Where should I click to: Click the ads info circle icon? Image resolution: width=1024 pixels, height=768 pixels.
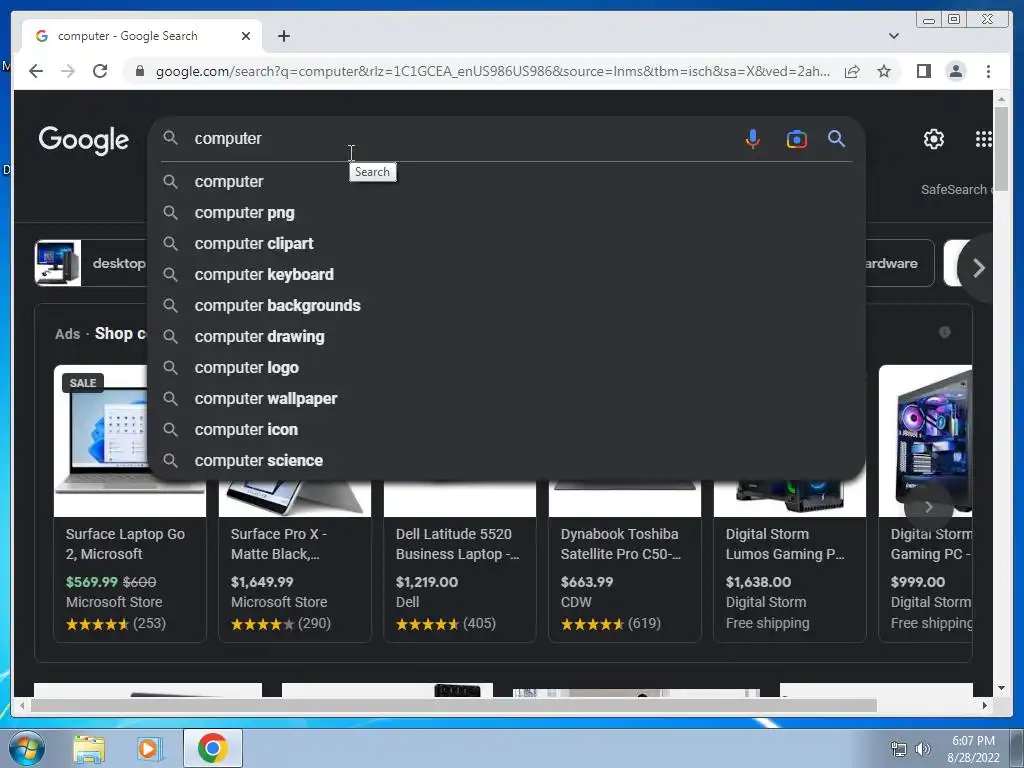pyautogui.click(x=944, y=332)
